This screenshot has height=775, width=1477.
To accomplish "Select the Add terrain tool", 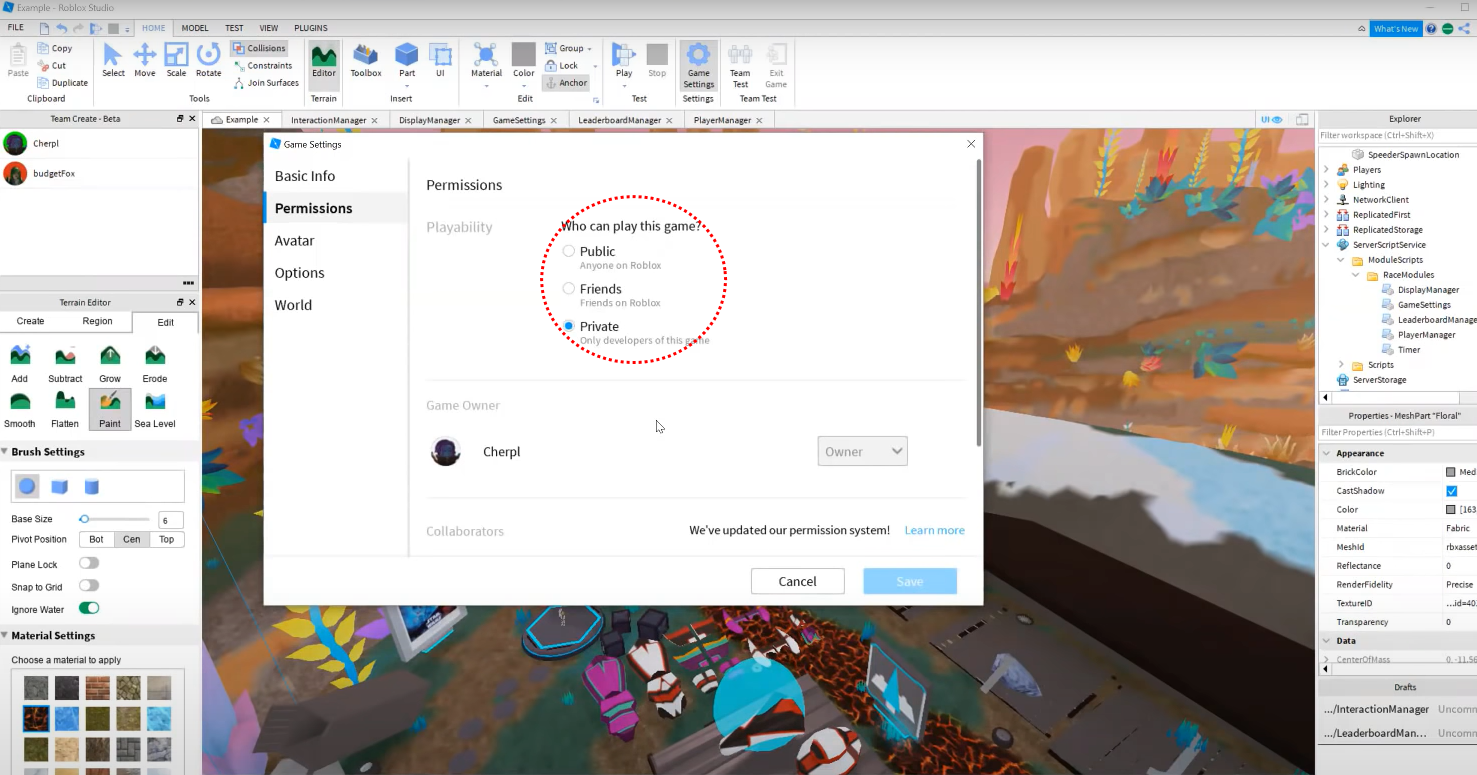I will (20, 364).
